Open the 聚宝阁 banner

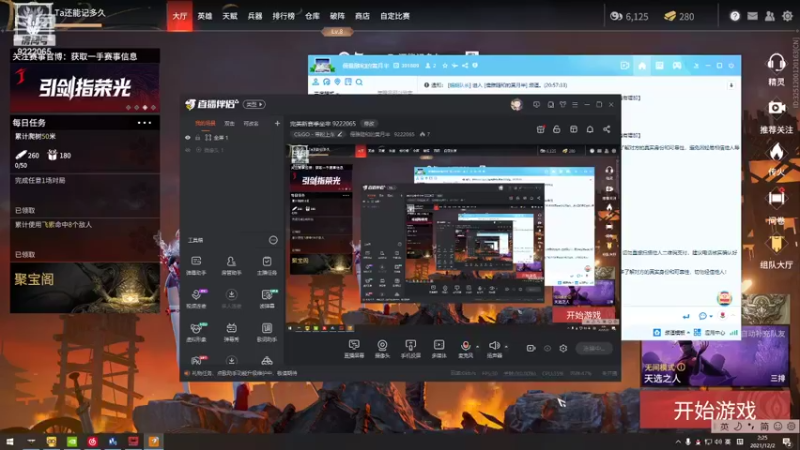tap(85, 288)
